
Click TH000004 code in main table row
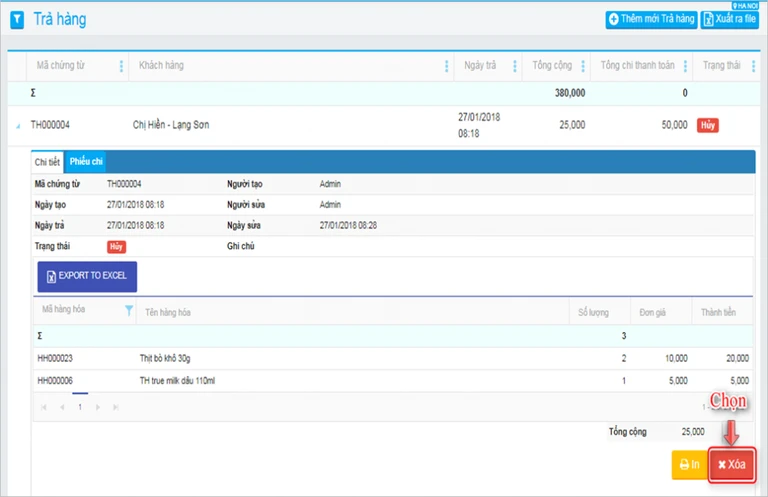(50, 125)
